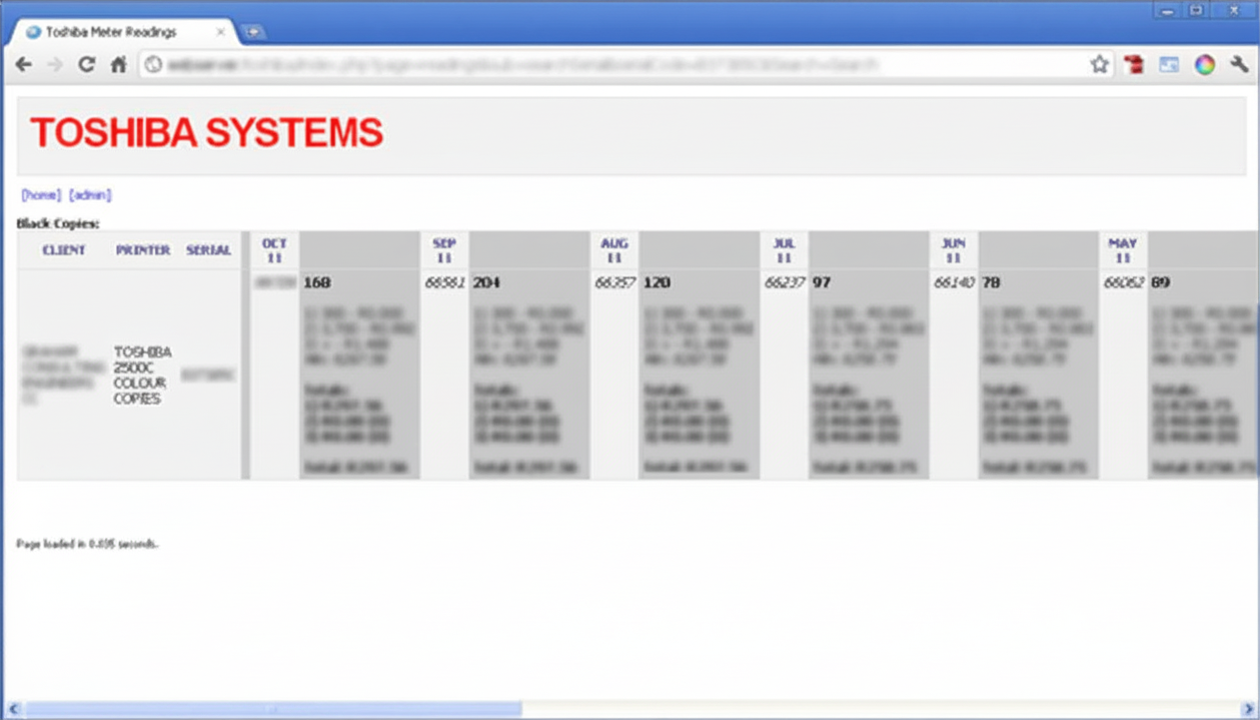Open the [admin] link
Screen dimensions: 1260x720
click(x=90, y=195)
